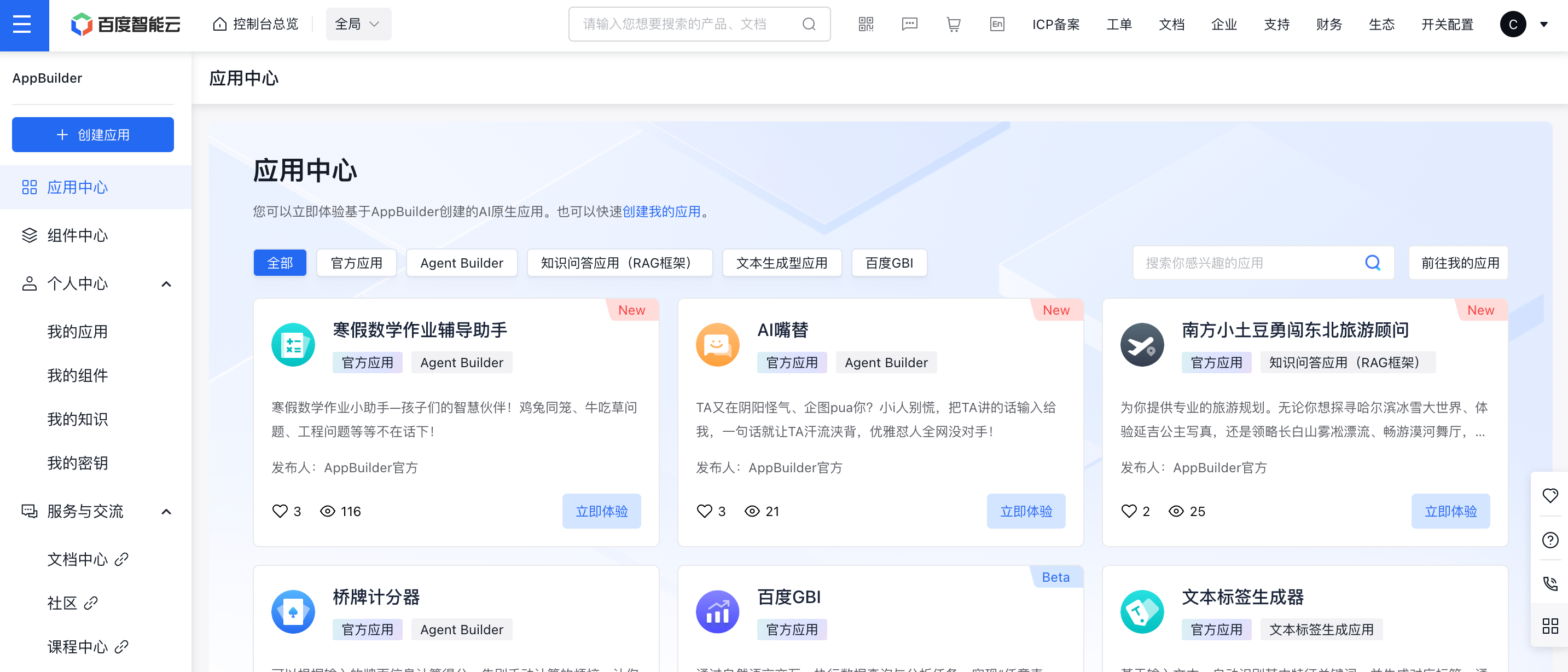Collapse the 服务与交流 section chevron

[x=166, y=511]
